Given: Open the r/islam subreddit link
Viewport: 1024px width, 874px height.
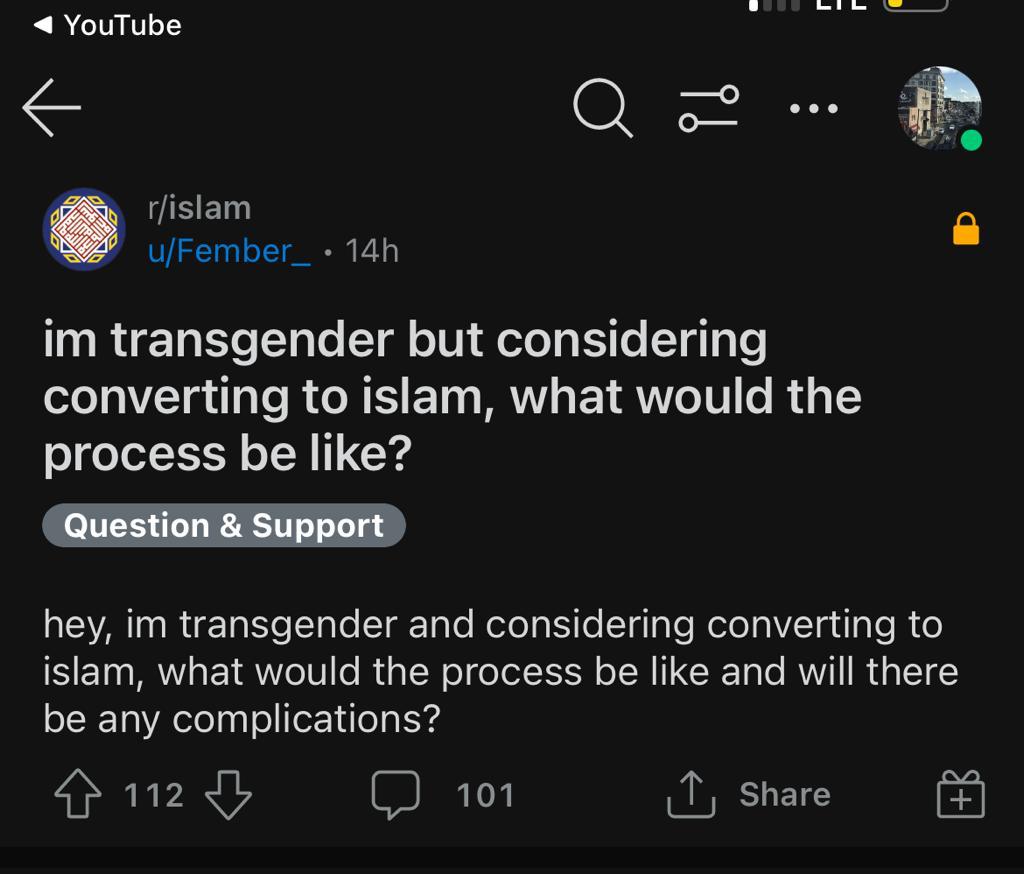Looking at the screenshot, I should coord(199,208).
